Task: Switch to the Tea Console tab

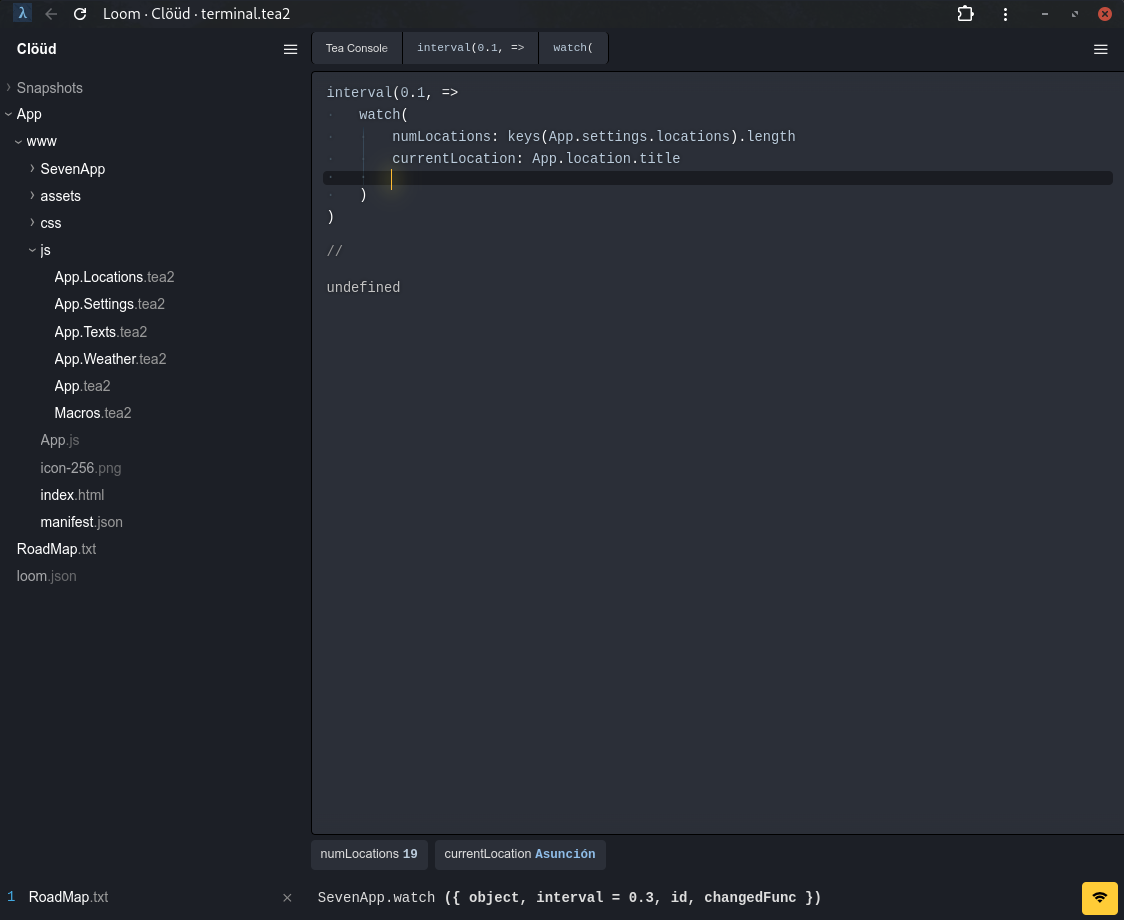Action: (x=357, y=48)
